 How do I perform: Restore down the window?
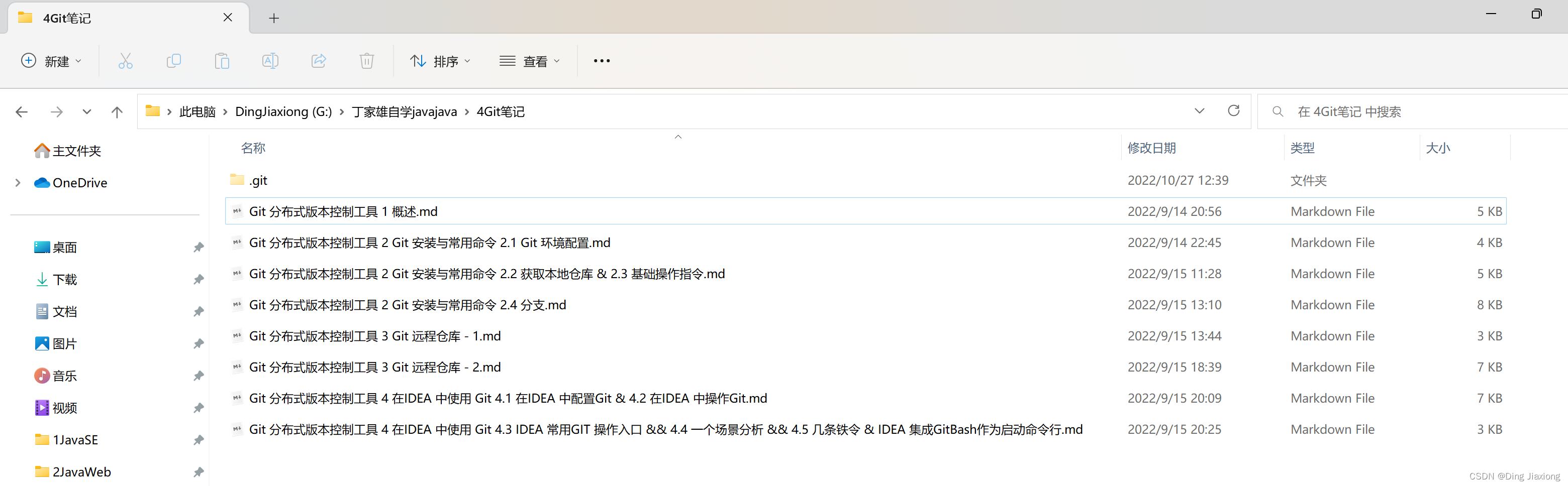coord(1536,14)
